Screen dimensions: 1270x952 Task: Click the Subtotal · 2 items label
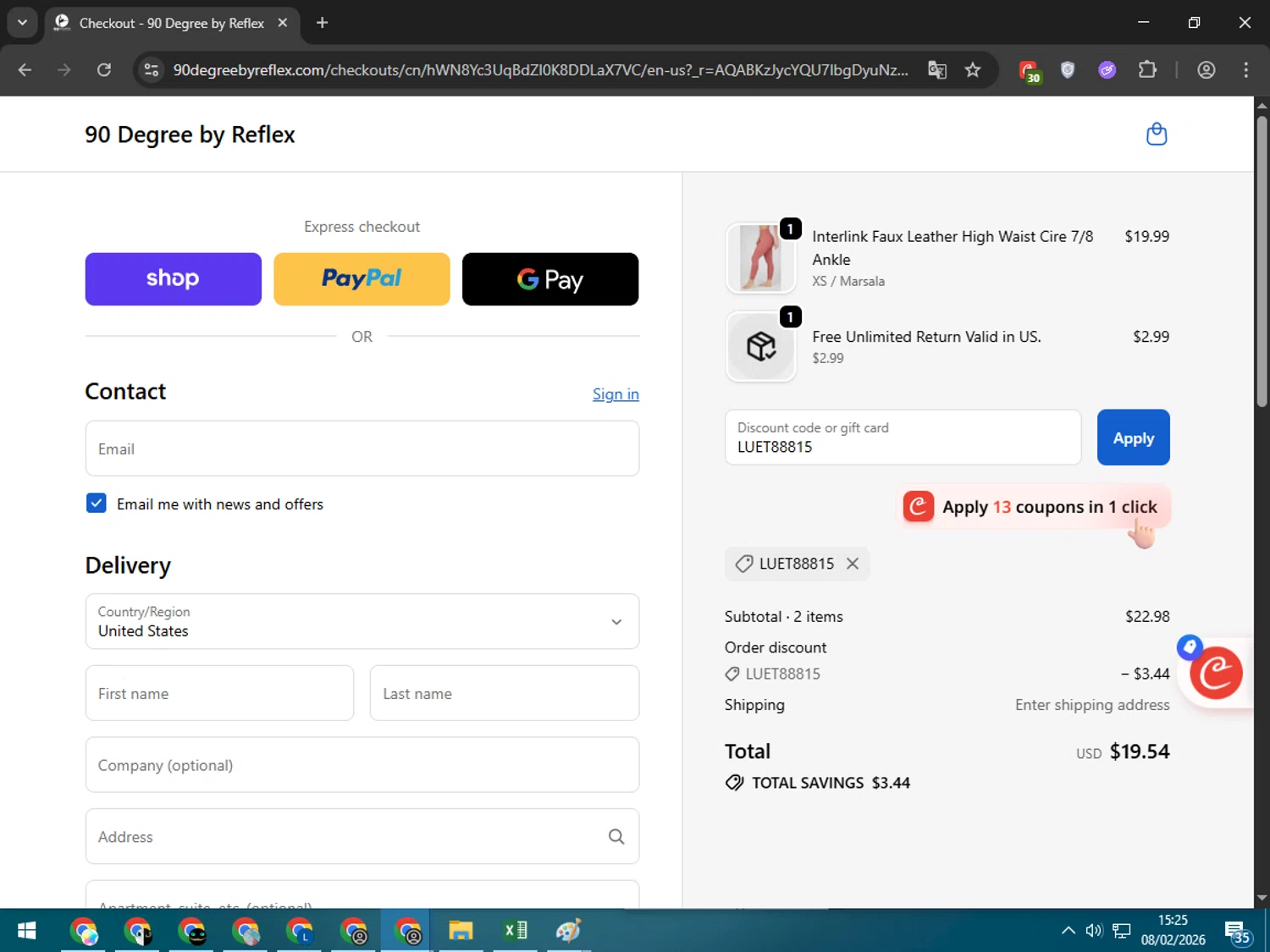pyautogui.click(x=784, y=617)
